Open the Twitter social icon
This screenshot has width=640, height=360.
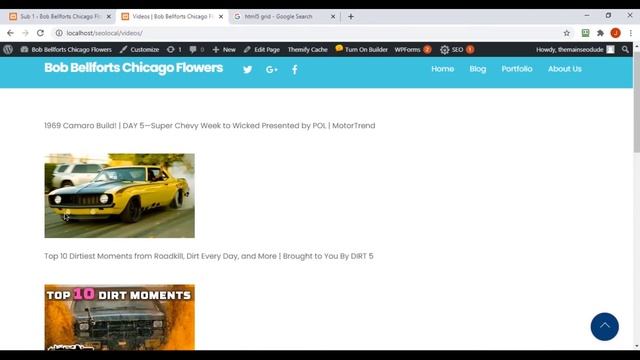click(247, 69)
